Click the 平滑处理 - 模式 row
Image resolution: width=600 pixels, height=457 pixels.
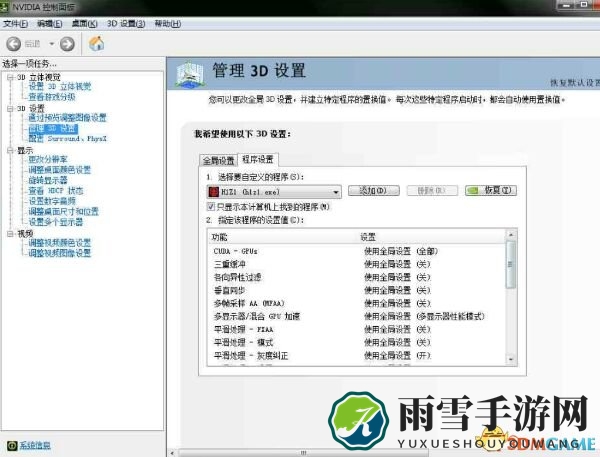357,342
